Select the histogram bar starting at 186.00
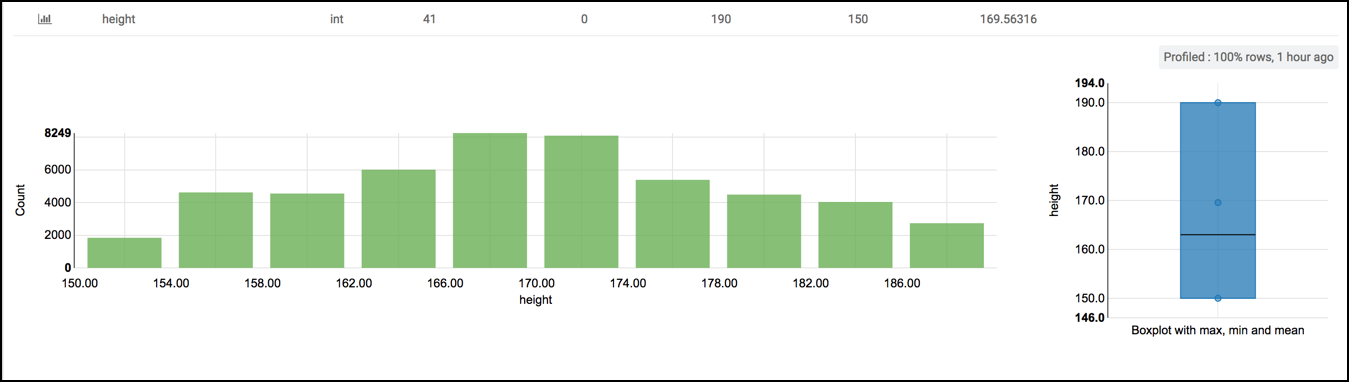Image resolution: width=1349 pixels, height=382 pixels. pos(947,246)
